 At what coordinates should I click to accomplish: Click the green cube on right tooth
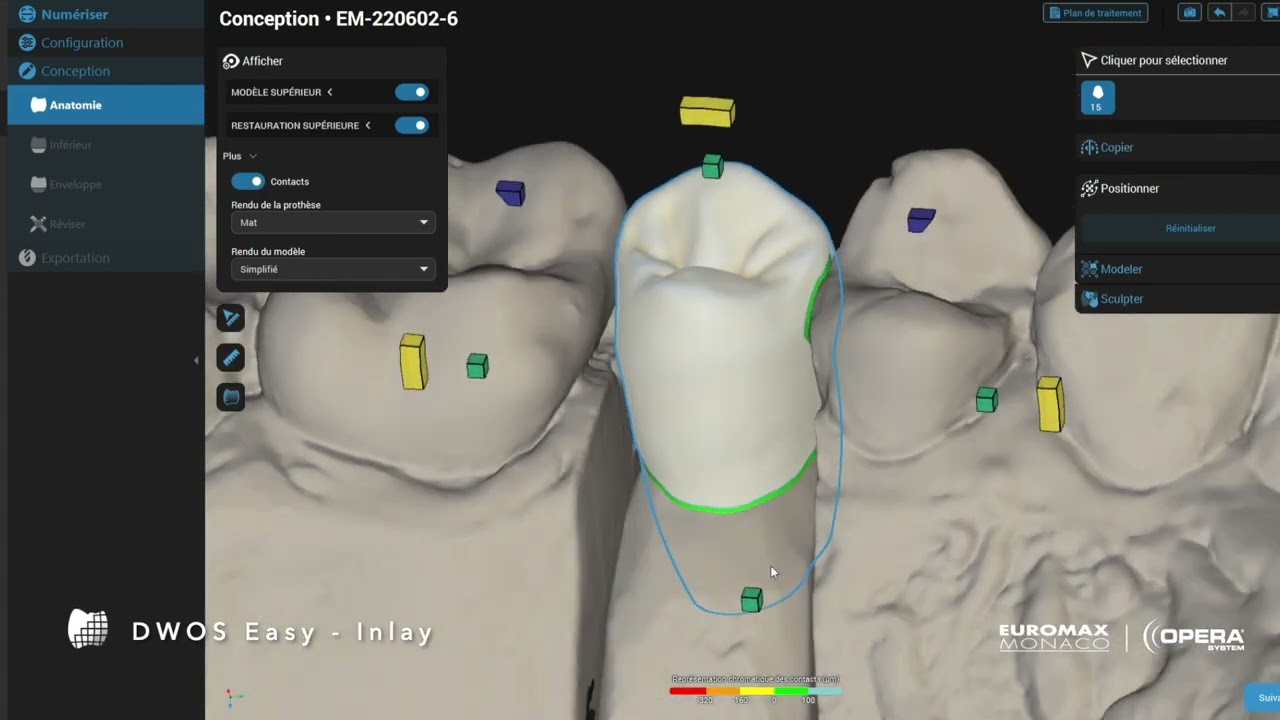987,400
